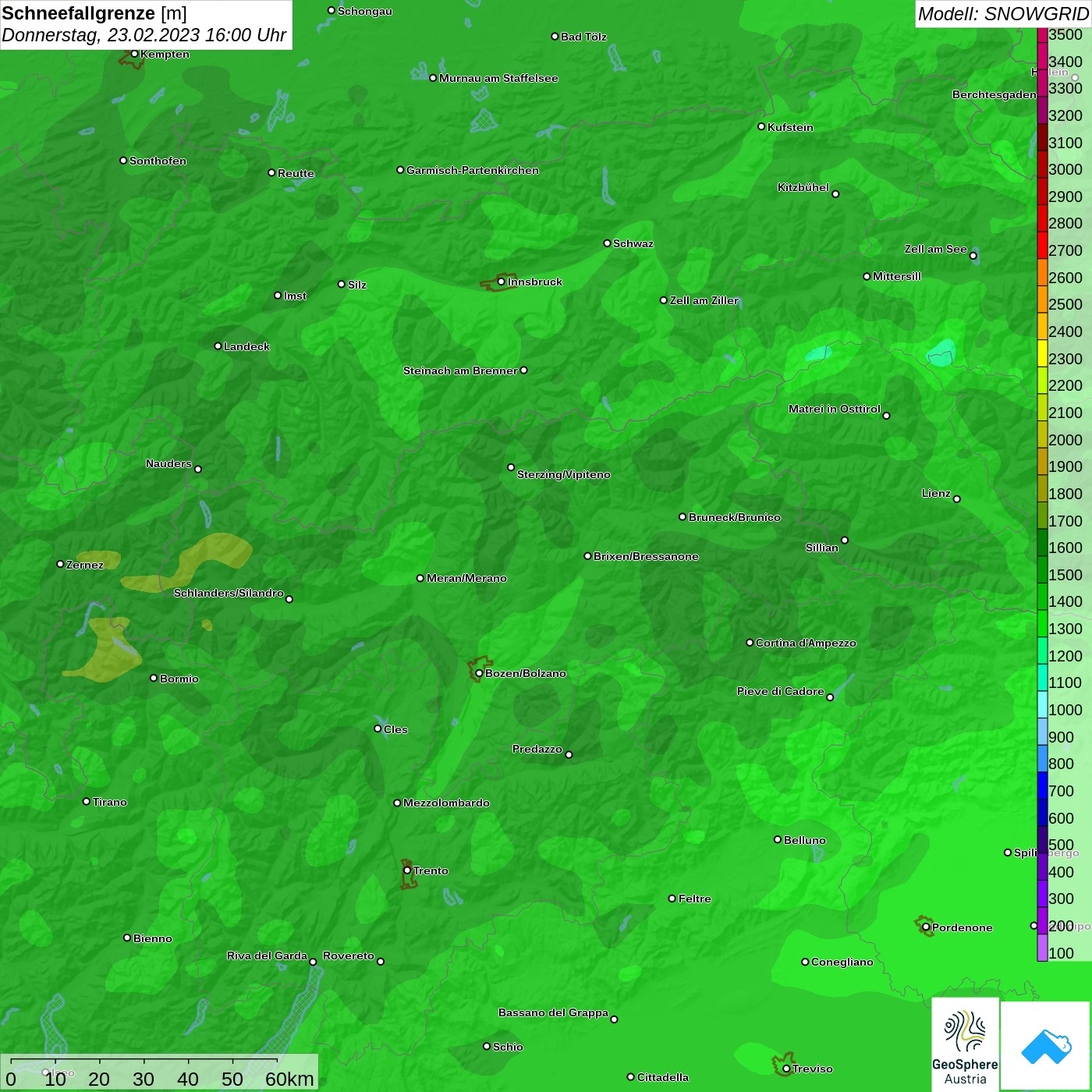
Task: Click the Sterzing/Vipiteno label
Action: [x=564, y=474]
